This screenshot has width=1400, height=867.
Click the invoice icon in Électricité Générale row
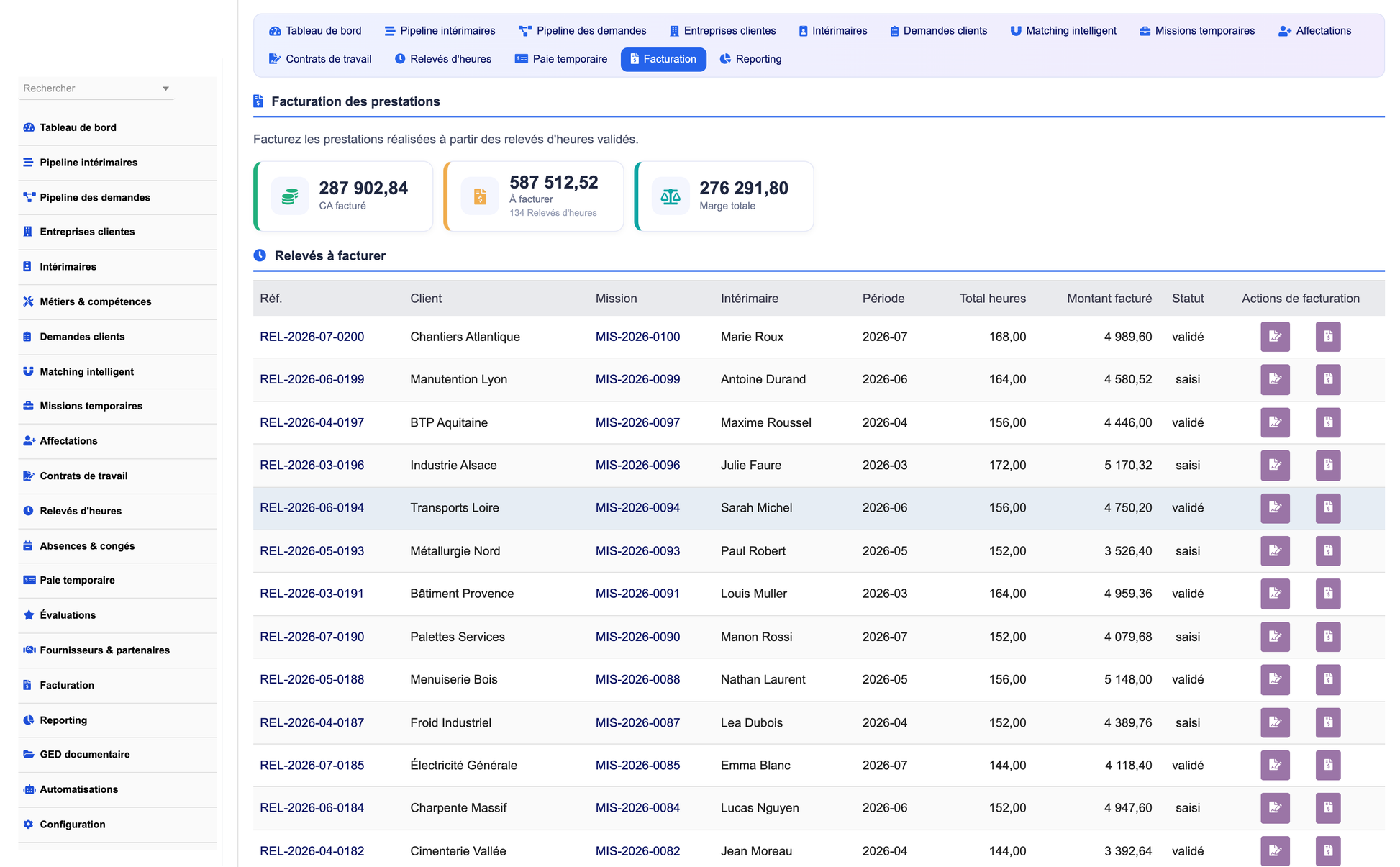1328,765
